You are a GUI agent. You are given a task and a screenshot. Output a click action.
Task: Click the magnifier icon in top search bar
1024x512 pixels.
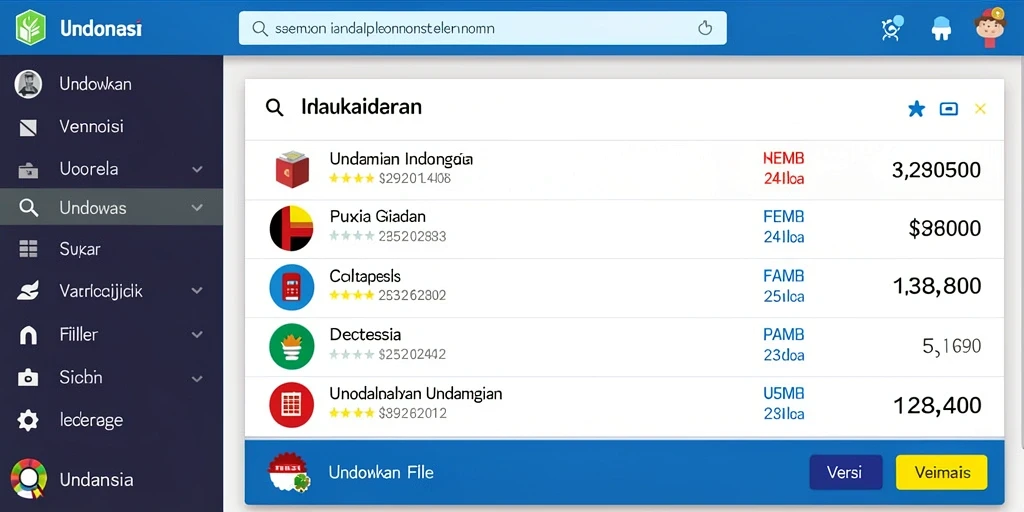[x=259, y=28]
